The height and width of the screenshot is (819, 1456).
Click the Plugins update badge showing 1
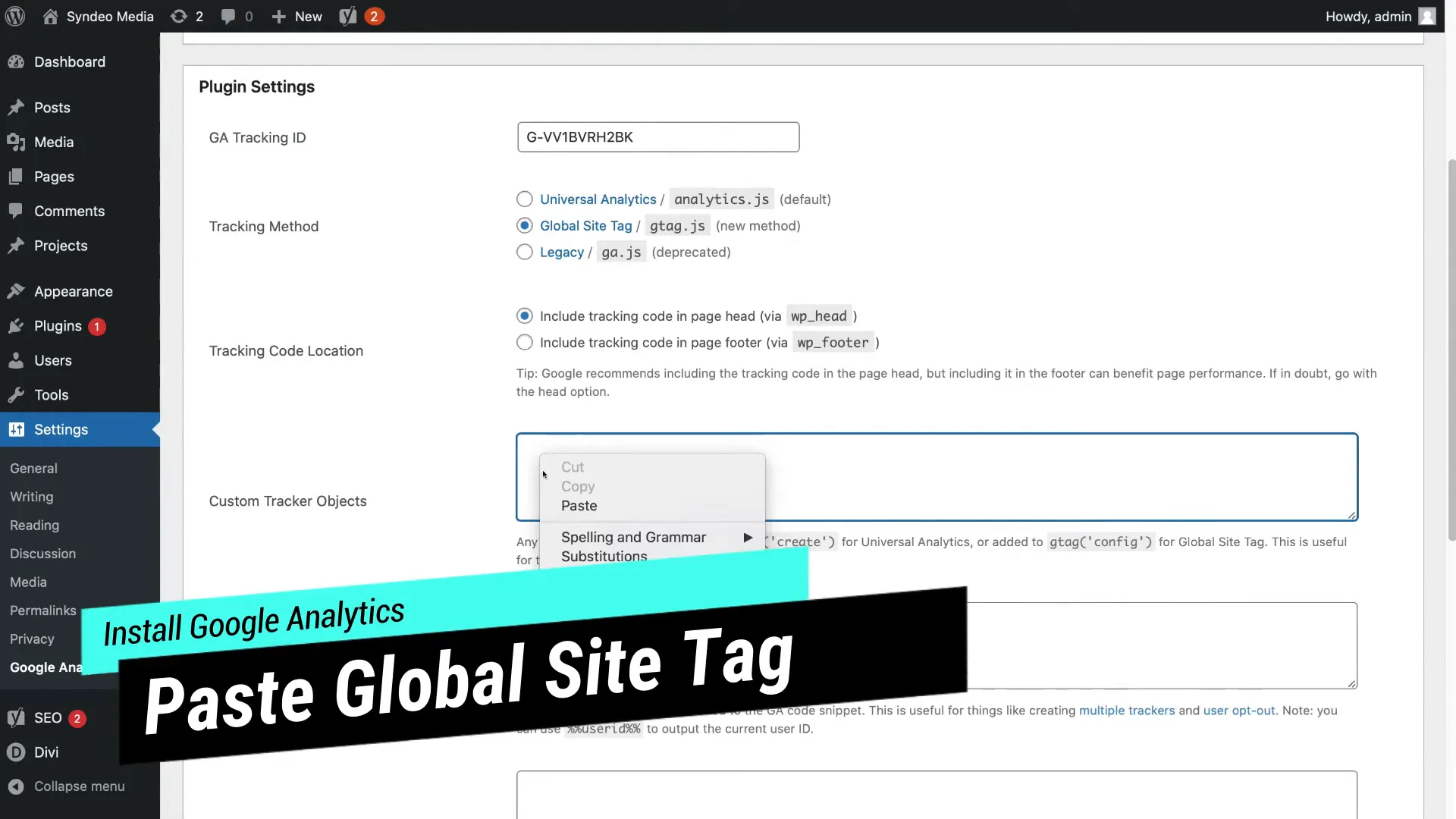(96, 327)
